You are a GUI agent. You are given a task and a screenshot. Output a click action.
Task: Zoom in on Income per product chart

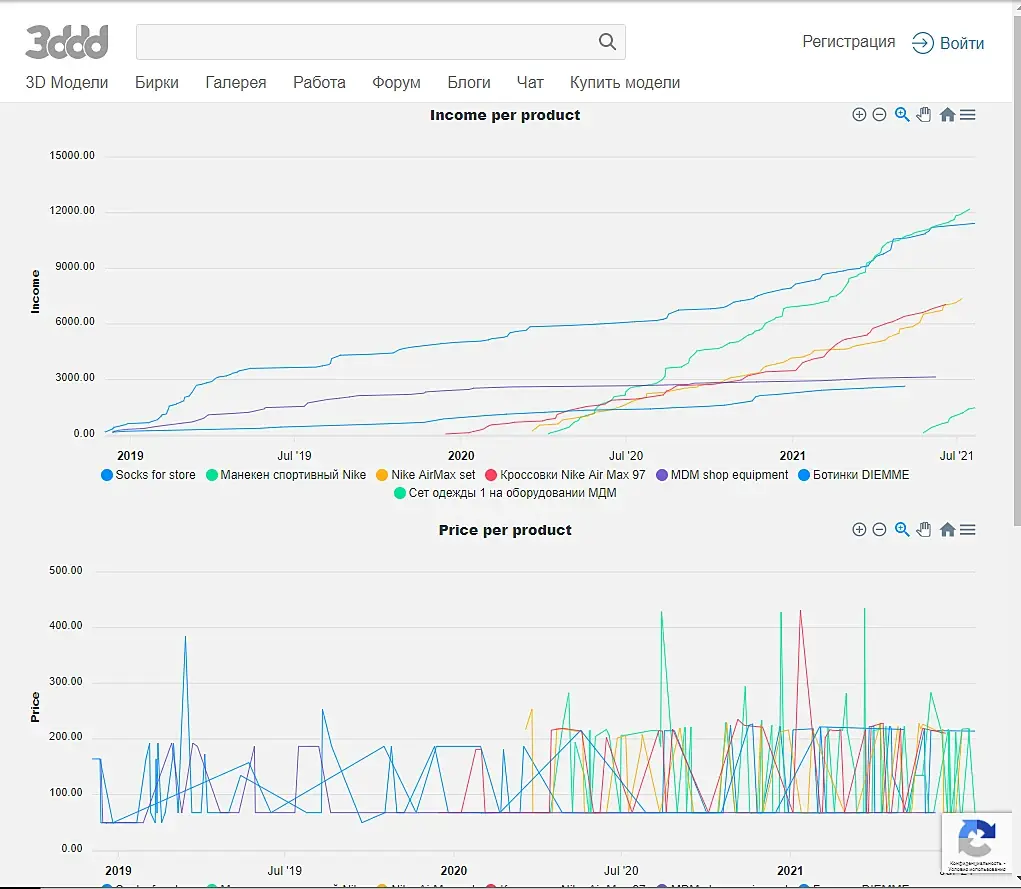tap(859, 115)
